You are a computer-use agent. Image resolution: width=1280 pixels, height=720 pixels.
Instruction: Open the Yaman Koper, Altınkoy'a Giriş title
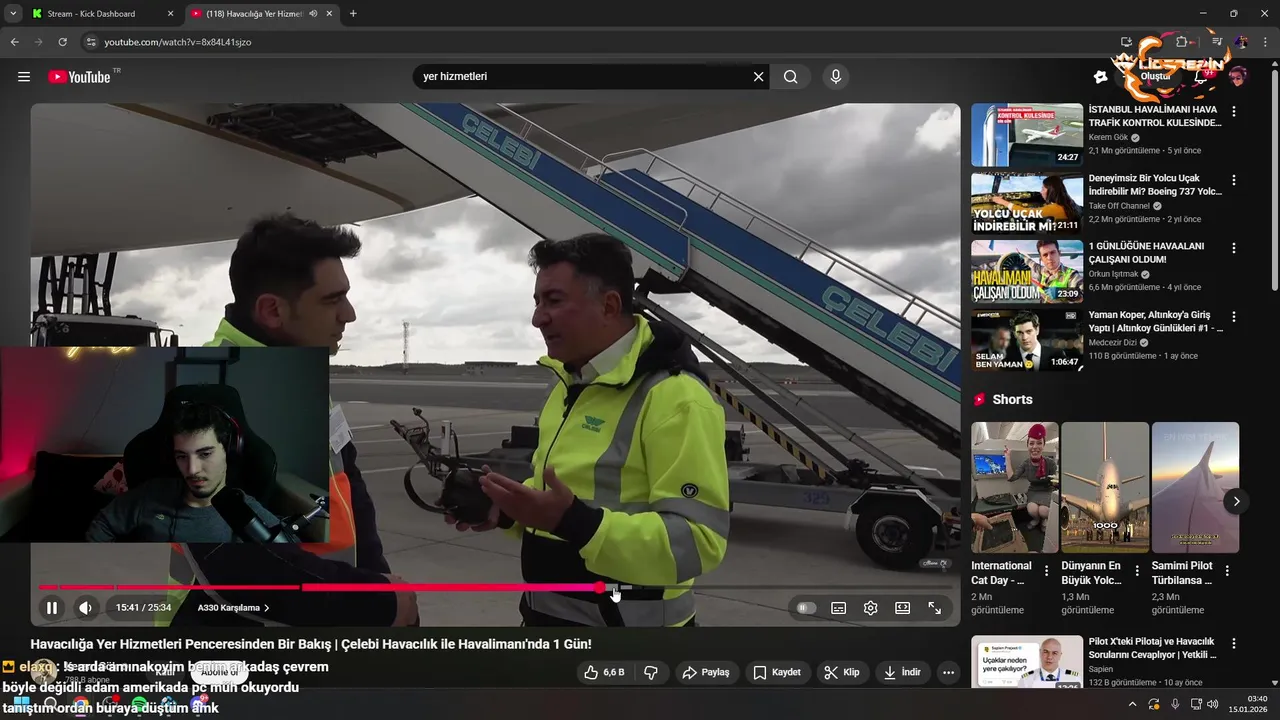[x=1155, y=321]
